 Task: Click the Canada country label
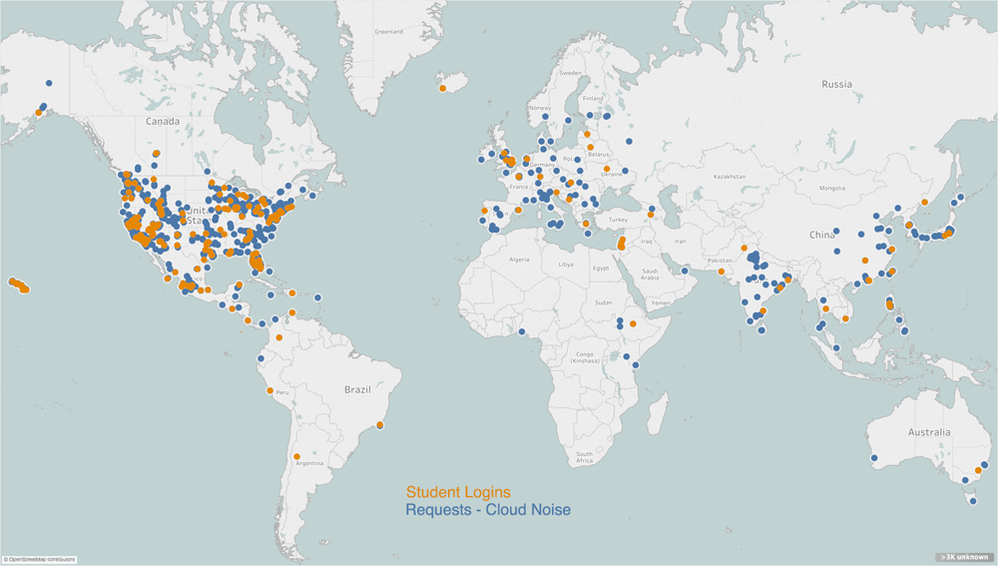point(162,121)
